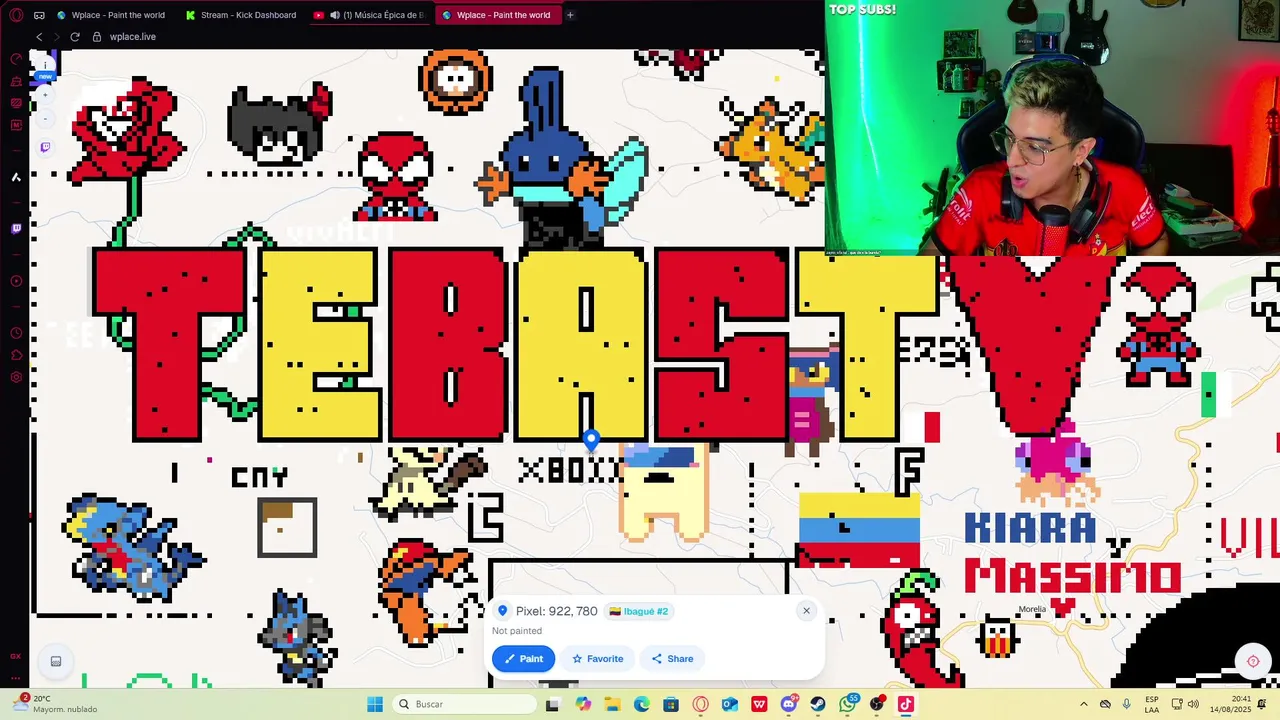The width and height of the screenshot is (1280, 720).
Task: Open the TikTok app from the taskbar
Action: coord(905,704)
